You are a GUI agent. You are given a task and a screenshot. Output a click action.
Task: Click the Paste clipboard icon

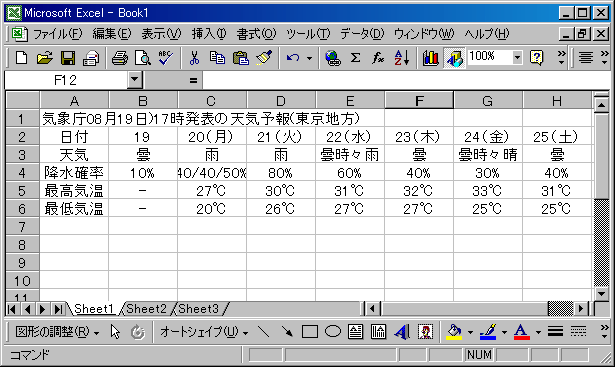click(240, 58)
